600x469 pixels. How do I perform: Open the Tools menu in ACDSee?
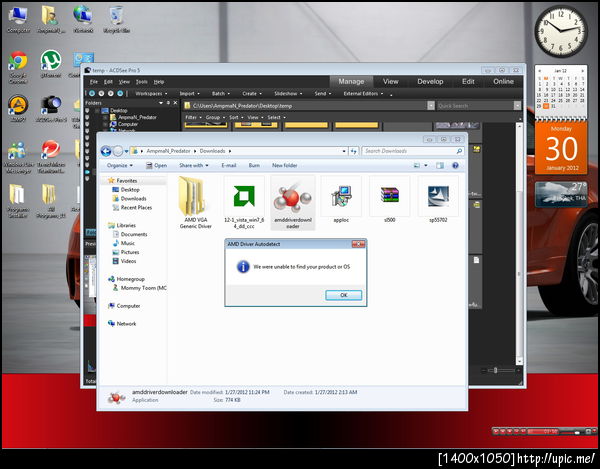tap(141, 82)
